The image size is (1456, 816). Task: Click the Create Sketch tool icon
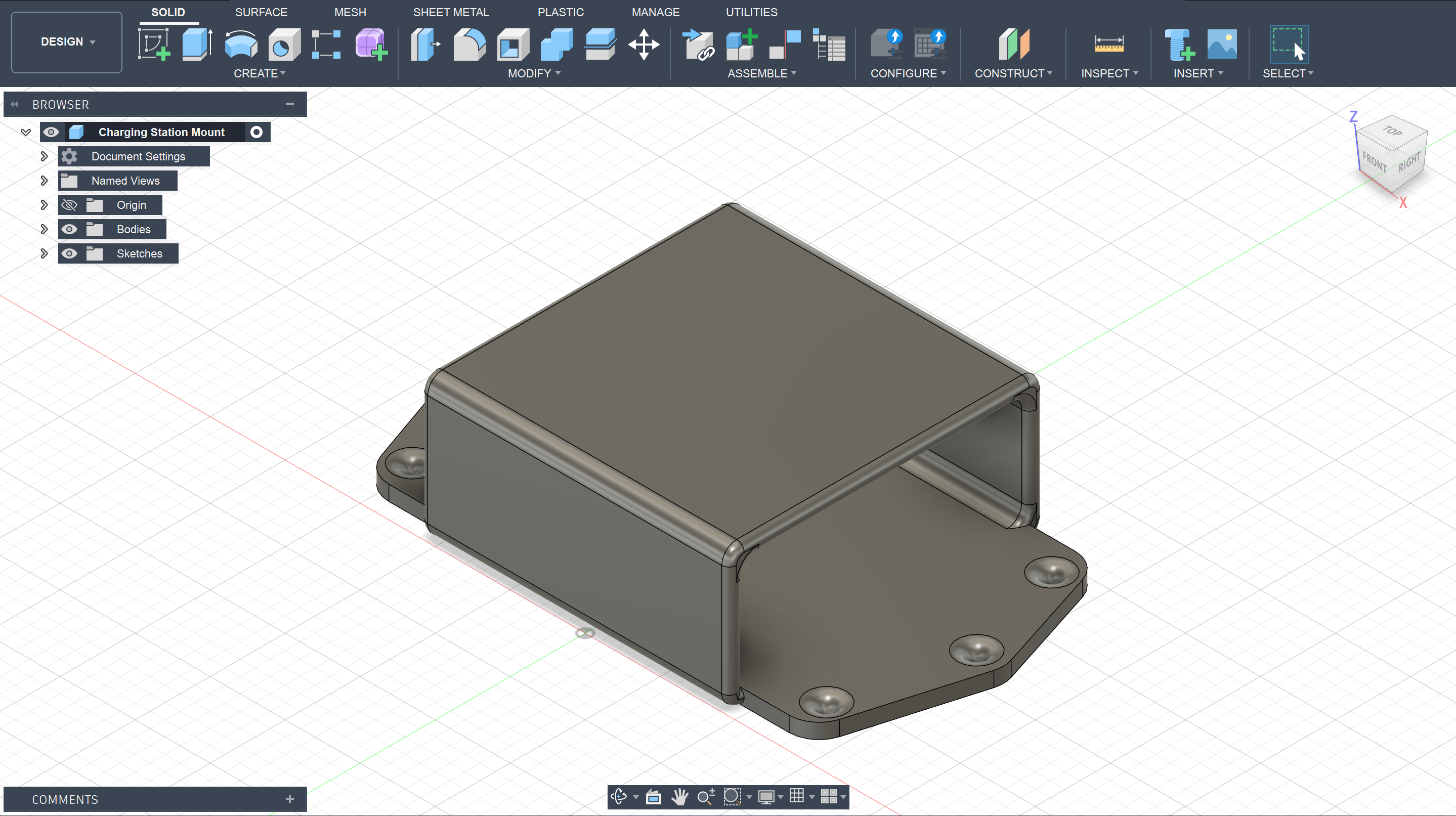(154, 44)
